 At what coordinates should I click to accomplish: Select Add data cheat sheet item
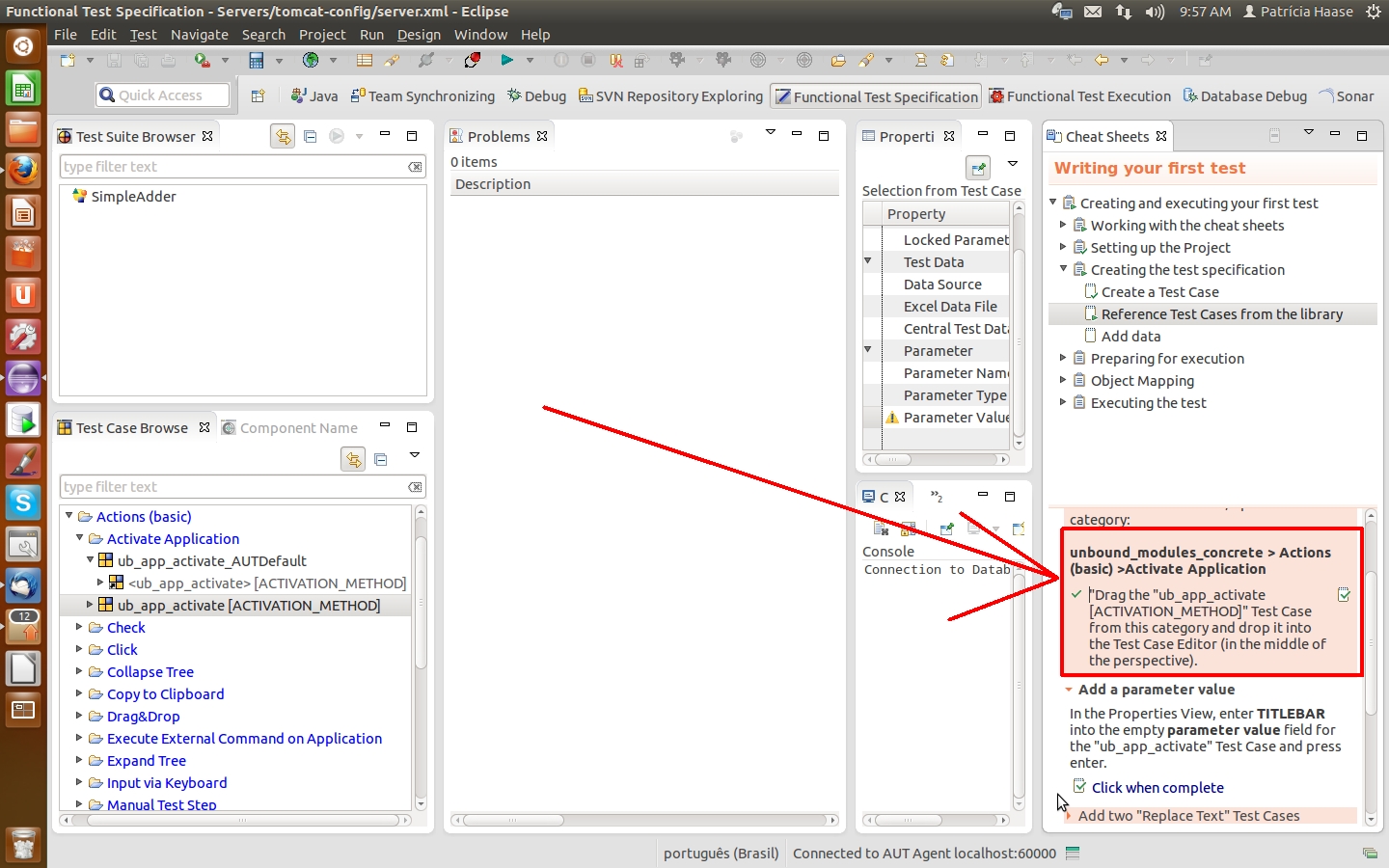pos(1131,337)
